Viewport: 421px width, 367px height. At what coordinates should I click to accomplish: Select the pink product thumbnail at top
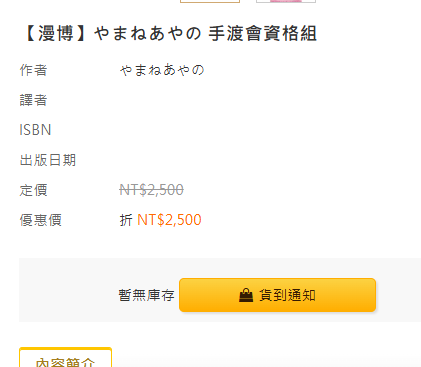pos(286,1)
